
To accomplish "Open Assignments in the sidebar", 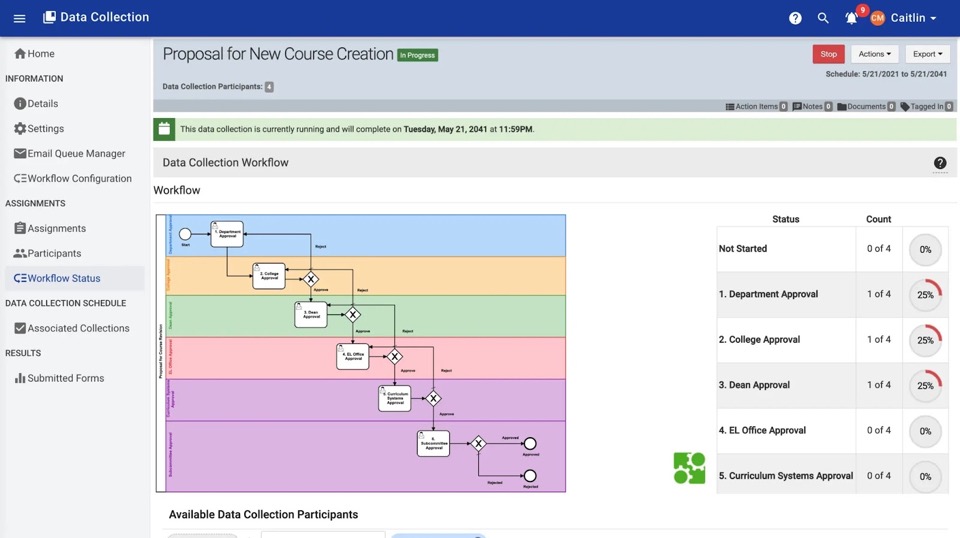I will 50,228.
